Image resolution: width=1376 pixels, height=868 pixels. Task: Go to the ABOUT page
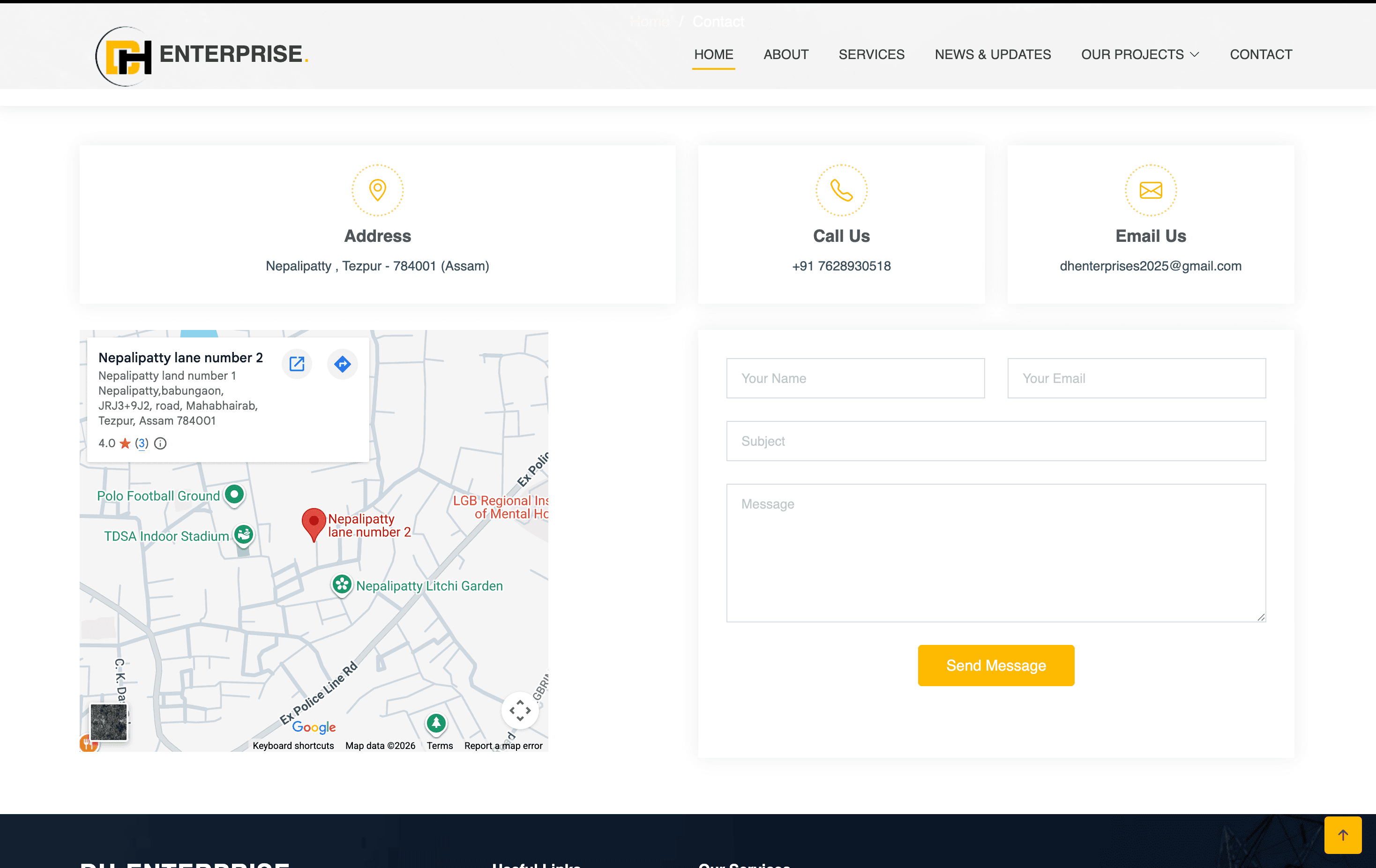pos(785,54)
